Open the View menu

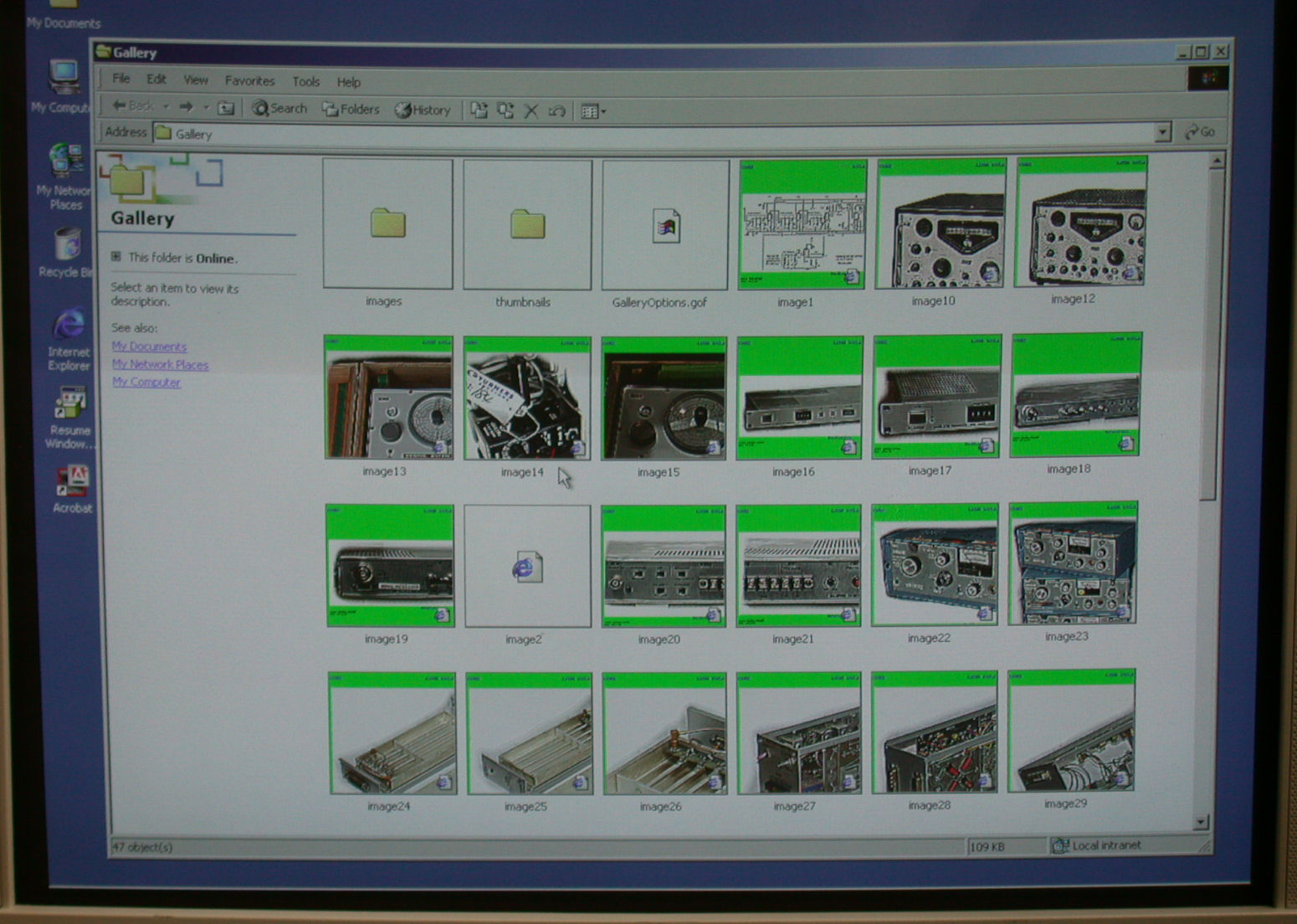click(x=196, y=80)
